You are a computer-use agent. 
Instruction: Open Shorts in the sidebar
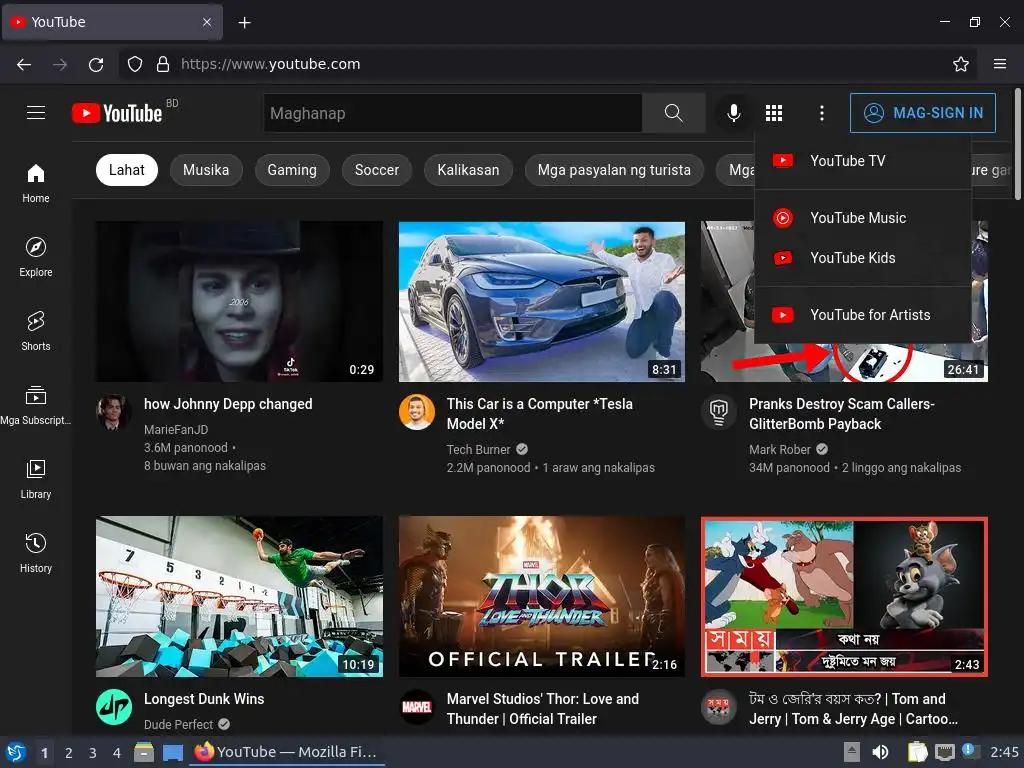[x=36, y=331]
